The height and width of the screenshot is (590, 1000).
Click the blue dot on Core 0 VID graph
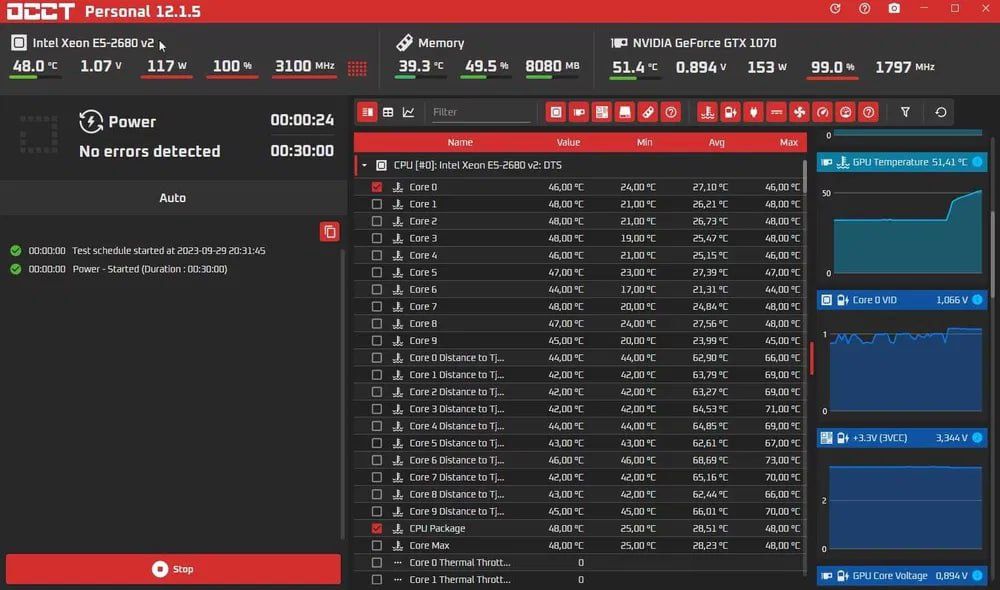click(977, 300)
